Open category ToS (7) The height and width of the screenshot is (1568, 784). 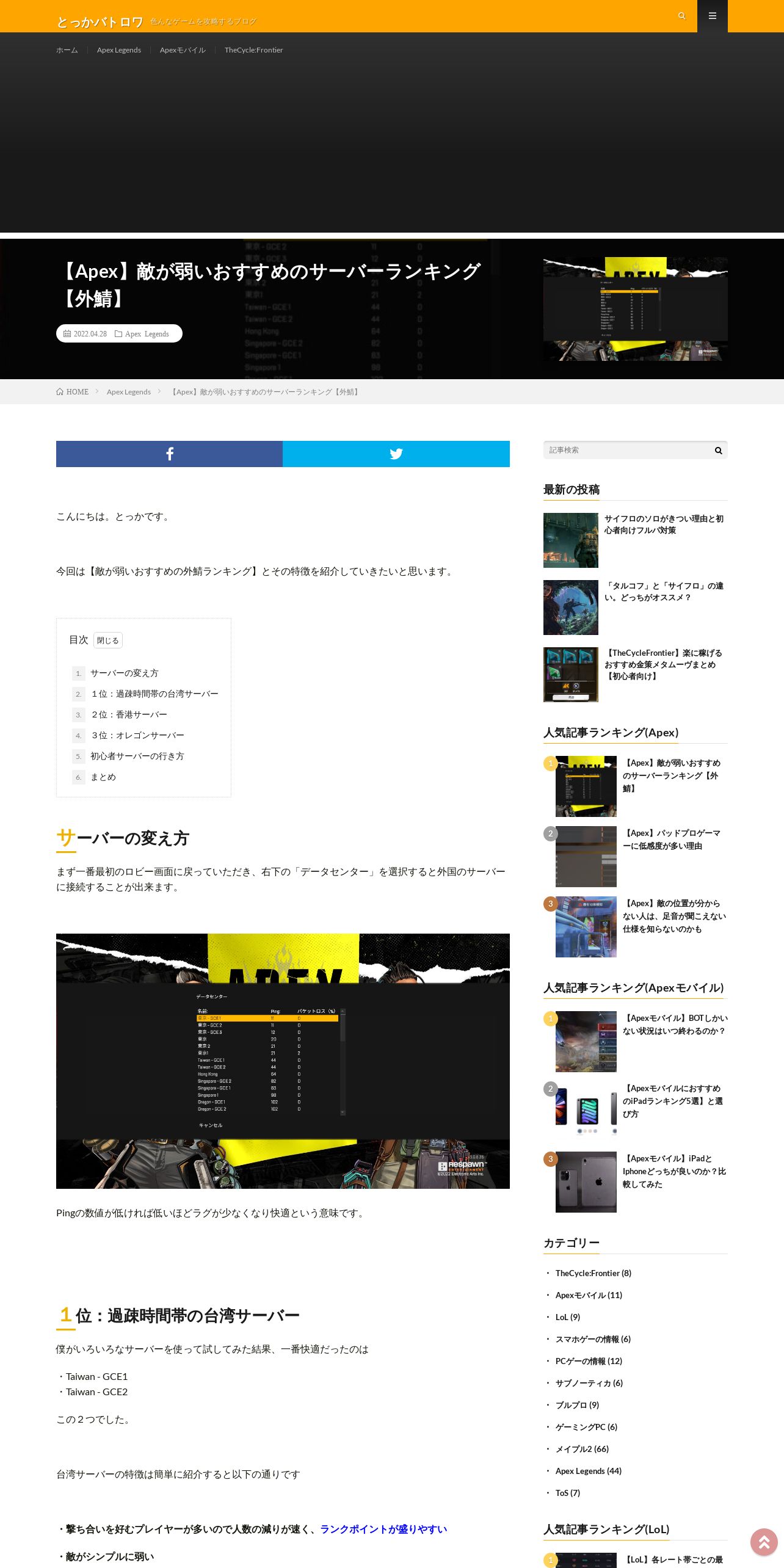click(568, 1493)
